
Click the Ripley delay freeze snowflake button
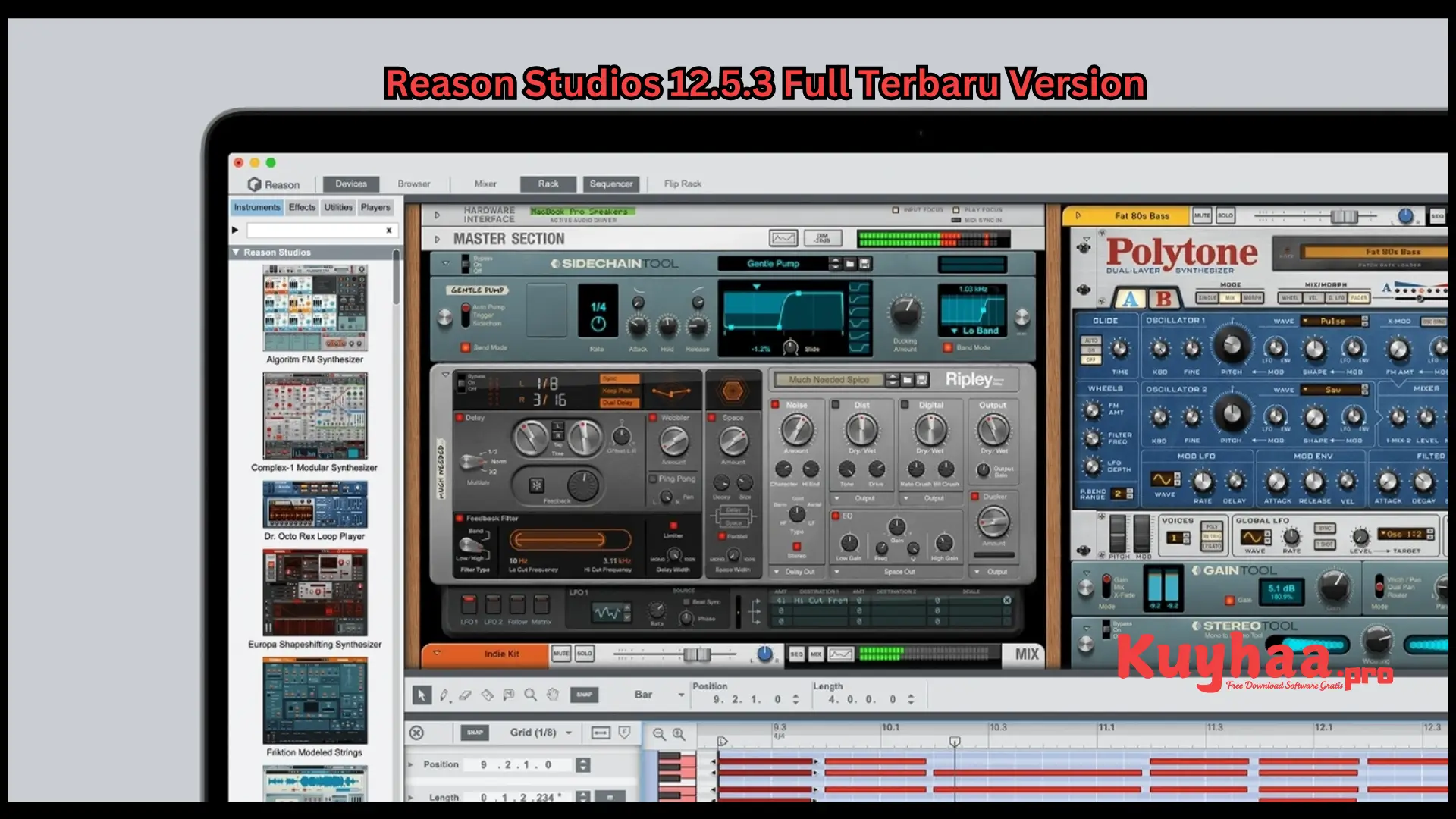tap(537, 485)
